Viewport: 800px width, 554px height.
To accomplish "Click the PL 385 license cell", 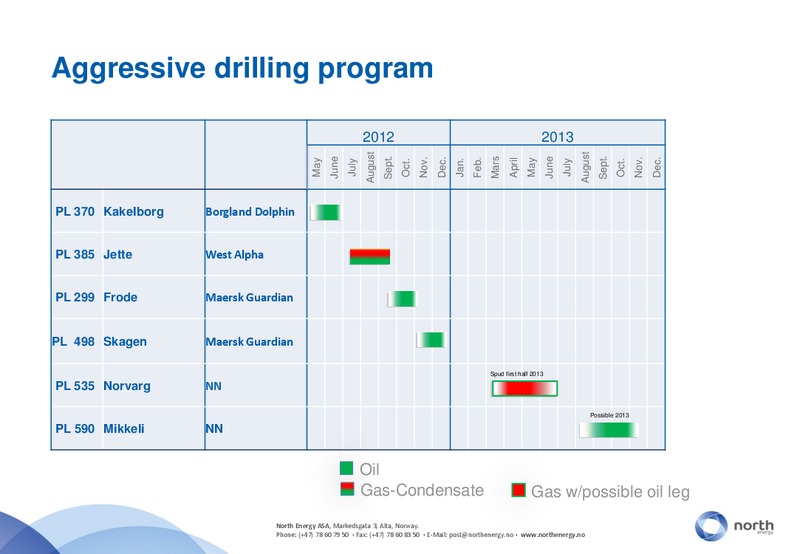I will [x=75, y=254].
